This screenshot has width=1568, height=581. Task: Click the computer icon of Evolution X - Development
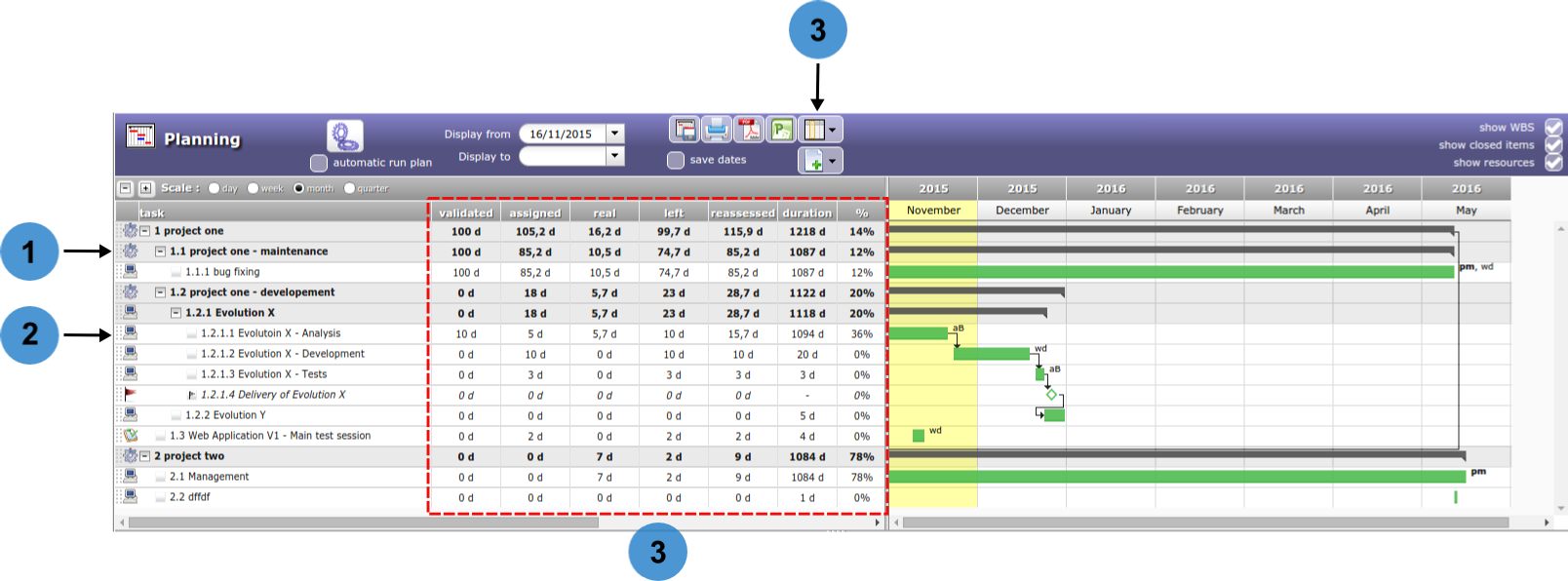coord(130,354)
